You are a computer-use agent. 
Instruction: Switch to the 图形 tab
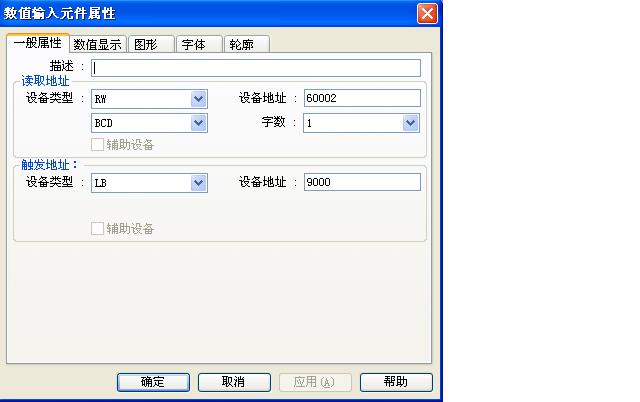click(x=149, y=44)
